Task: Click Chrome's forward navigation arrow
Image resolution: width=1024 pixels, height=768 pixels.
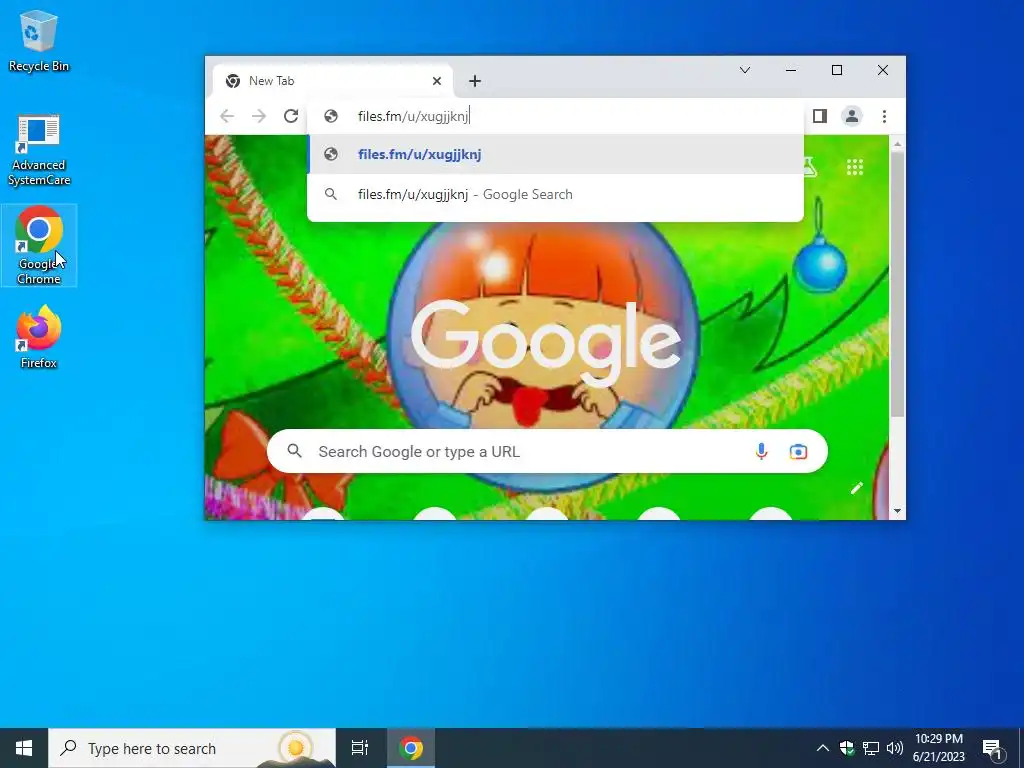Action: 259,116
